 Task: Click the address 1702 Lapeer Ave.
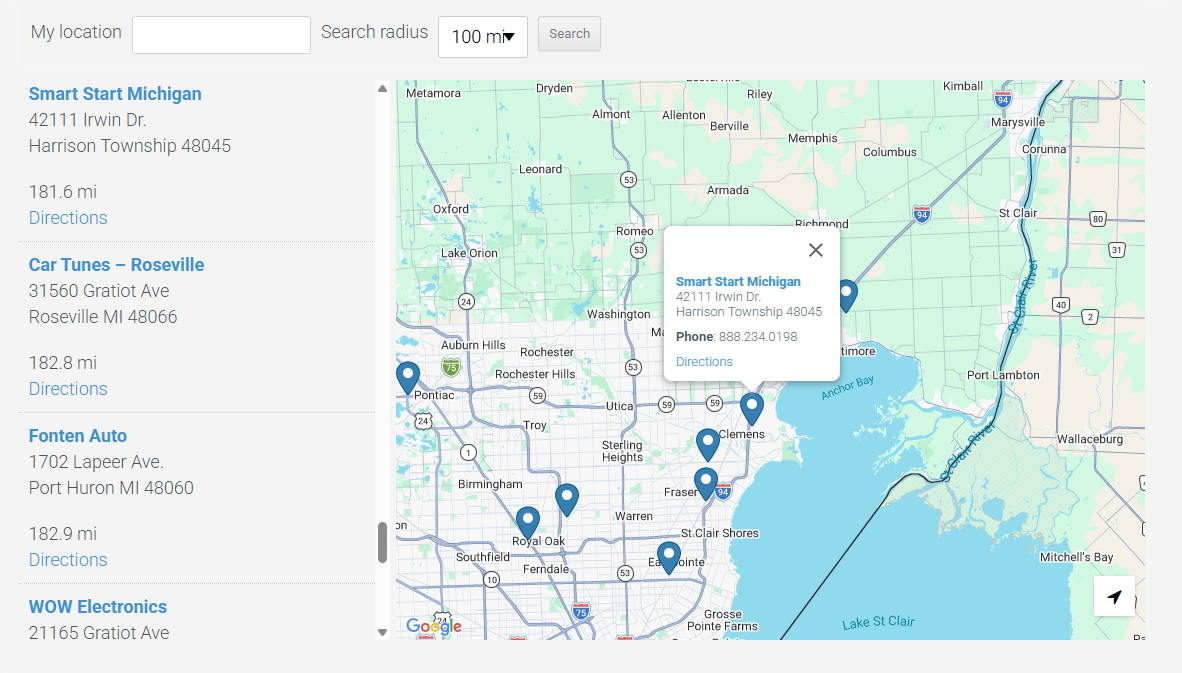[96, 462]
